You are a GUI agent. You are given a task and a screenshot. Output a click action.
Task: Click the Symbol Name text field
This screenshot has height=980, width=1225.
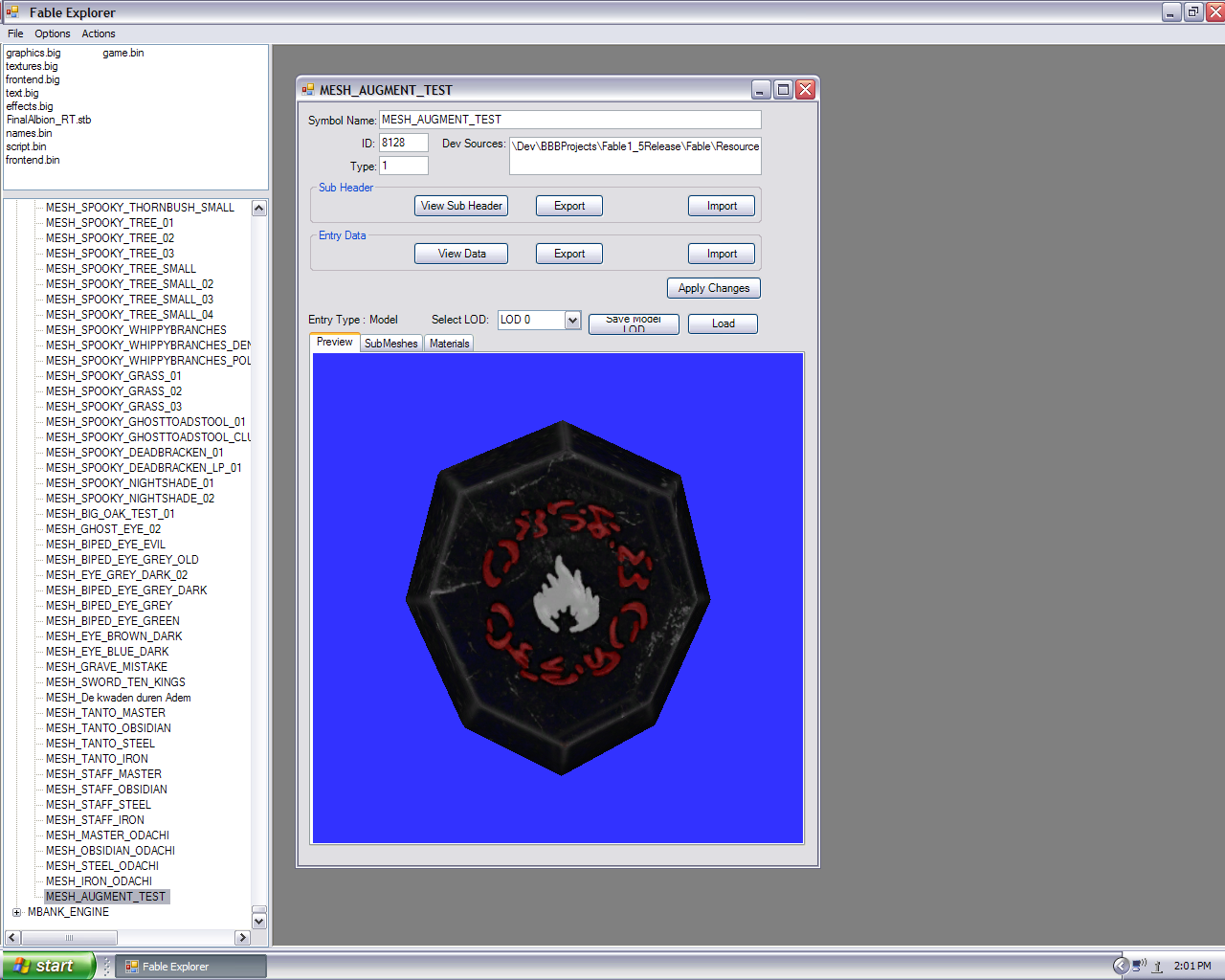pos(569,120)
